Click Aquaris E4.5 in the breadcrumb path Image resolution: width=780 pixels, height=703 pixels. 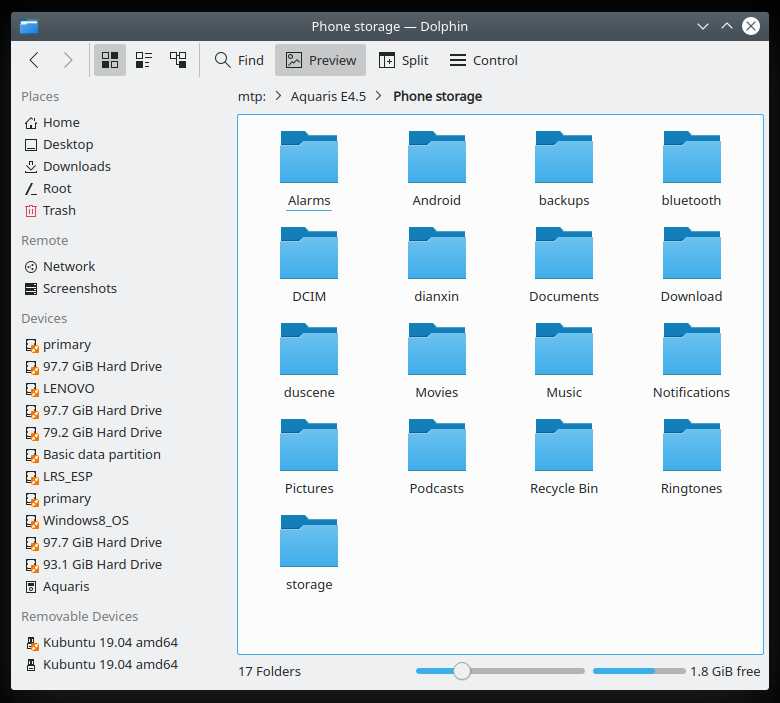click(328, 96)
